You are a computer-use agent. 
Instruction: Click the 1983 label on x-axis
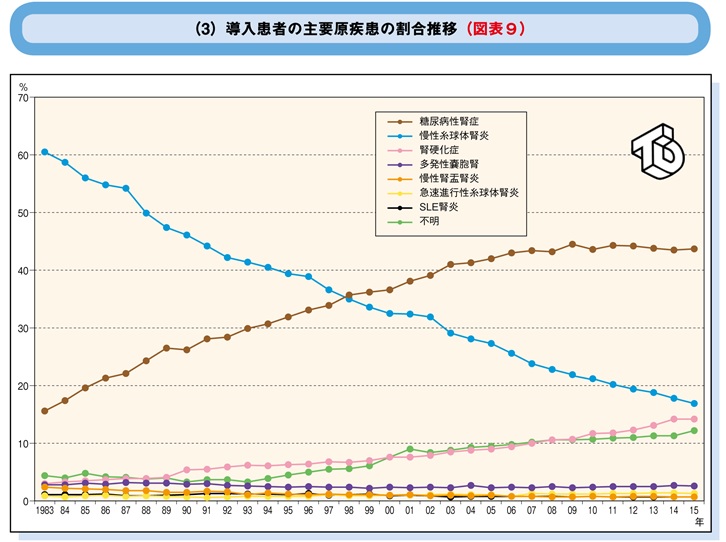pyautogui.click(x=45, y=510)
